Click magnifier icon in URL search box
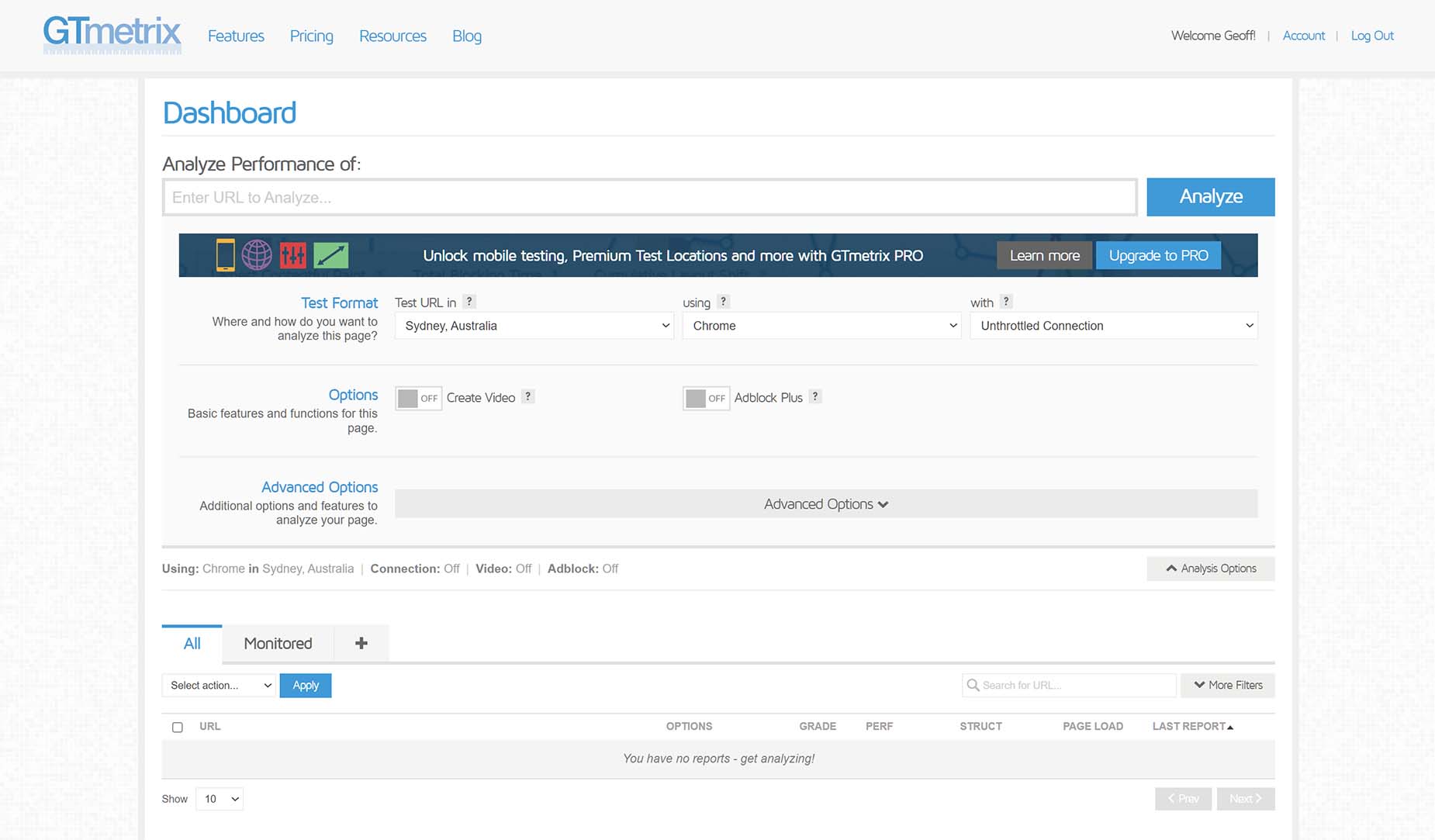1435x840 pixels. [x=973, y=685]
